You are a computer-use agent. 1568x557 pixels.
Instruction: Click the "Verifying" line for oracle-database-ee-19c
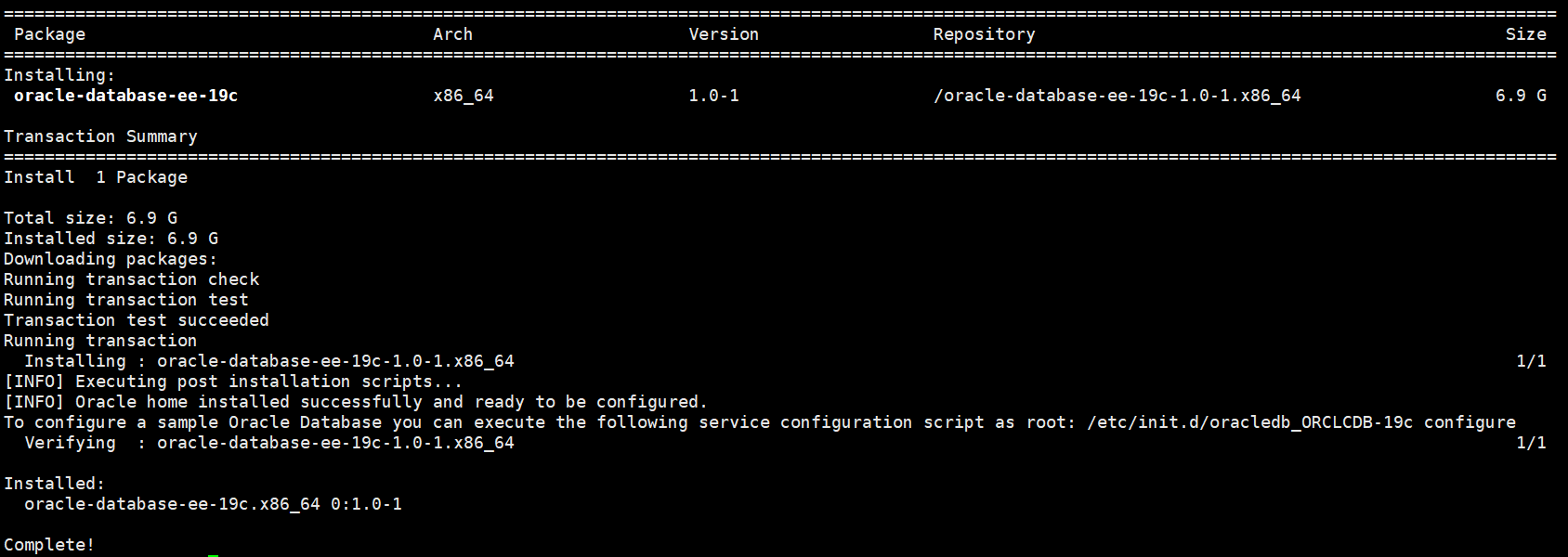point(268,443)
